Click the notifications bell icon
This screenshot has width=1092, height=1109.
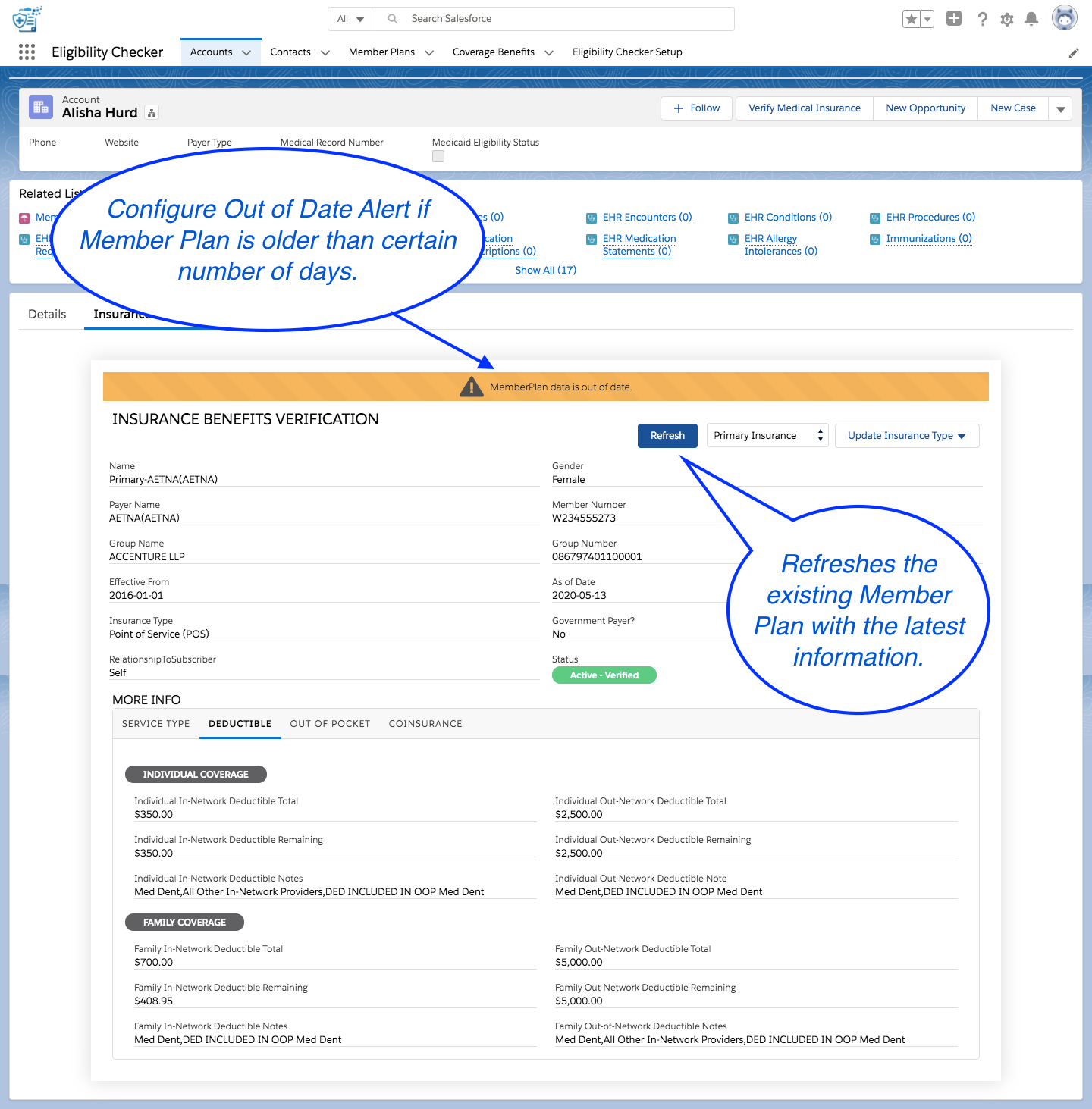pos(1031,19)
